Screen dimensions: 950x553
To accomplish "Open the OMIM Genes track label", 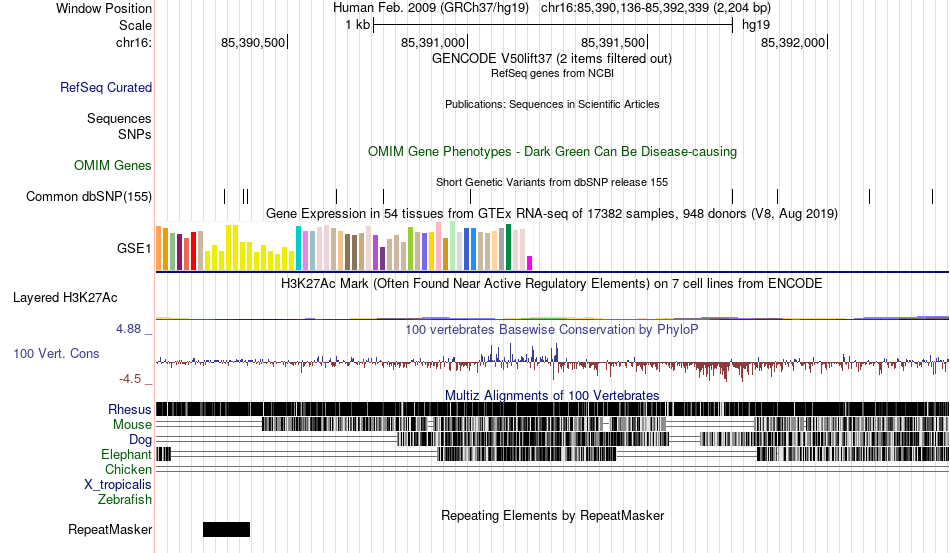I will tap(113, 165).
